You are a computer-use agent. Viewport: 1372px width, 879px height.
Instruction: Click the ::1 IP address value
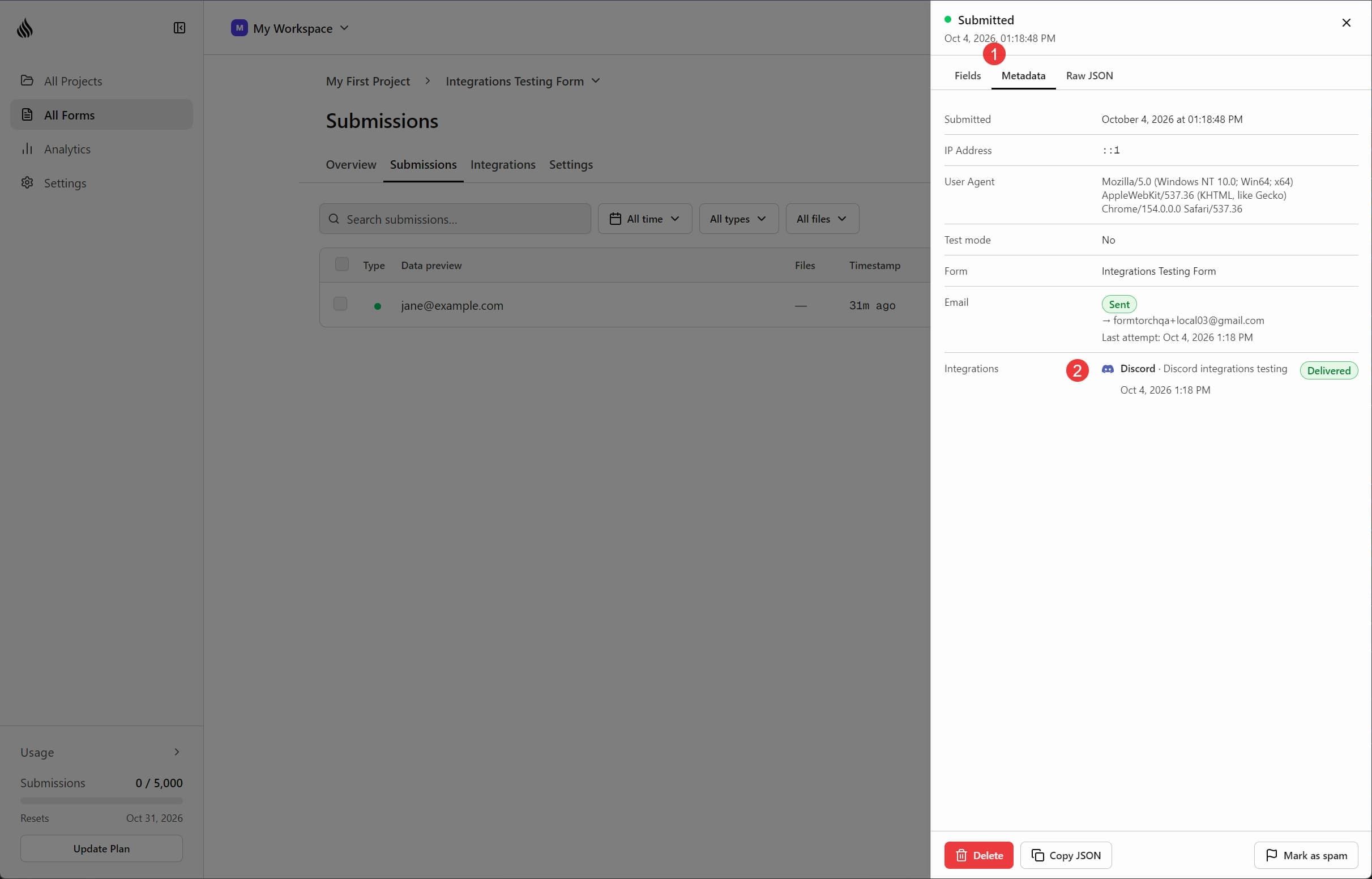(1111, 150)
